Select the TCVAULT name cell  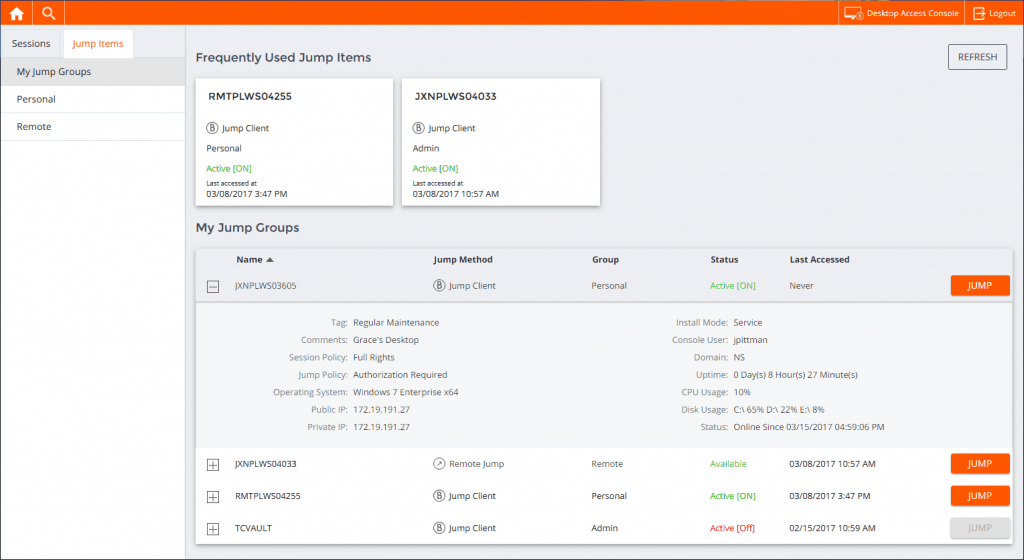pyautogui.click(x=253, y=527)
